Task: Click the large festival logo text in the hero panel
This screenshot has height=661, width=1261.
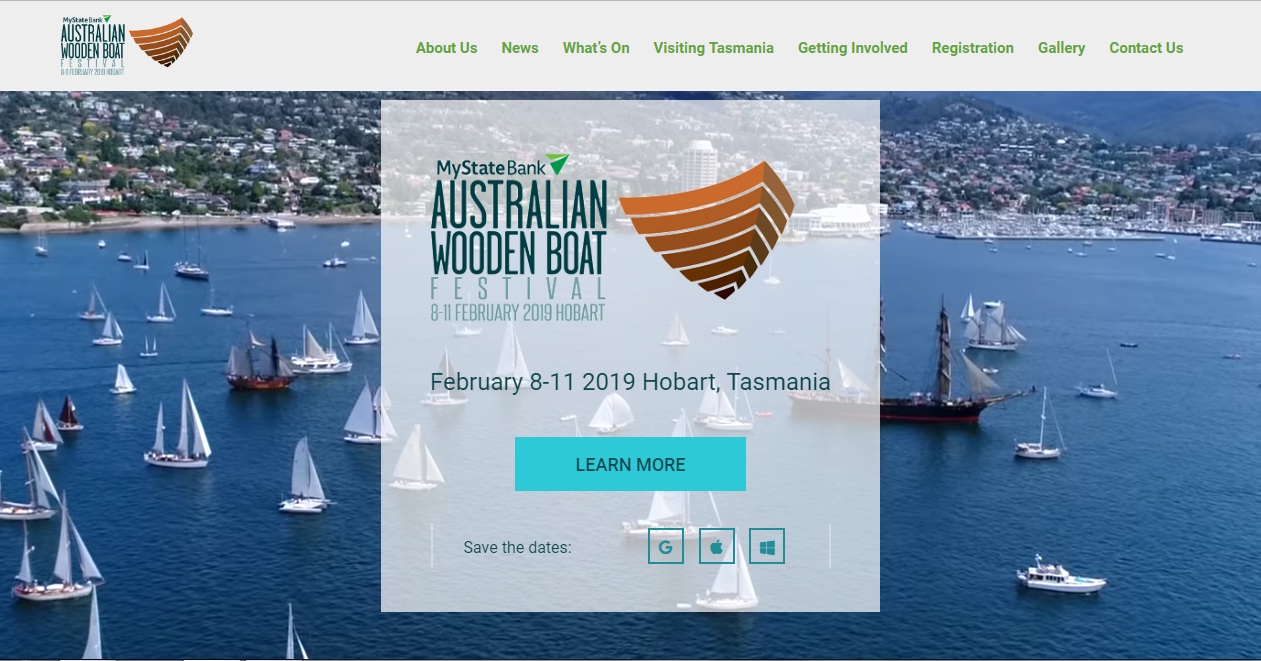Action: [518, 238]
